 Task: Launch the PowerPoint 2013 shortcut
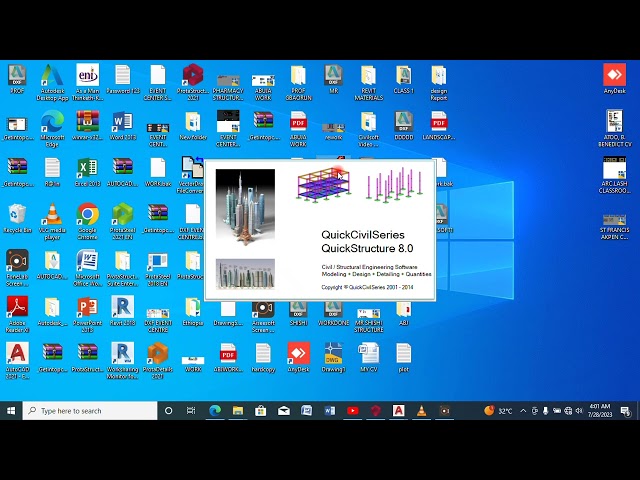87,315
